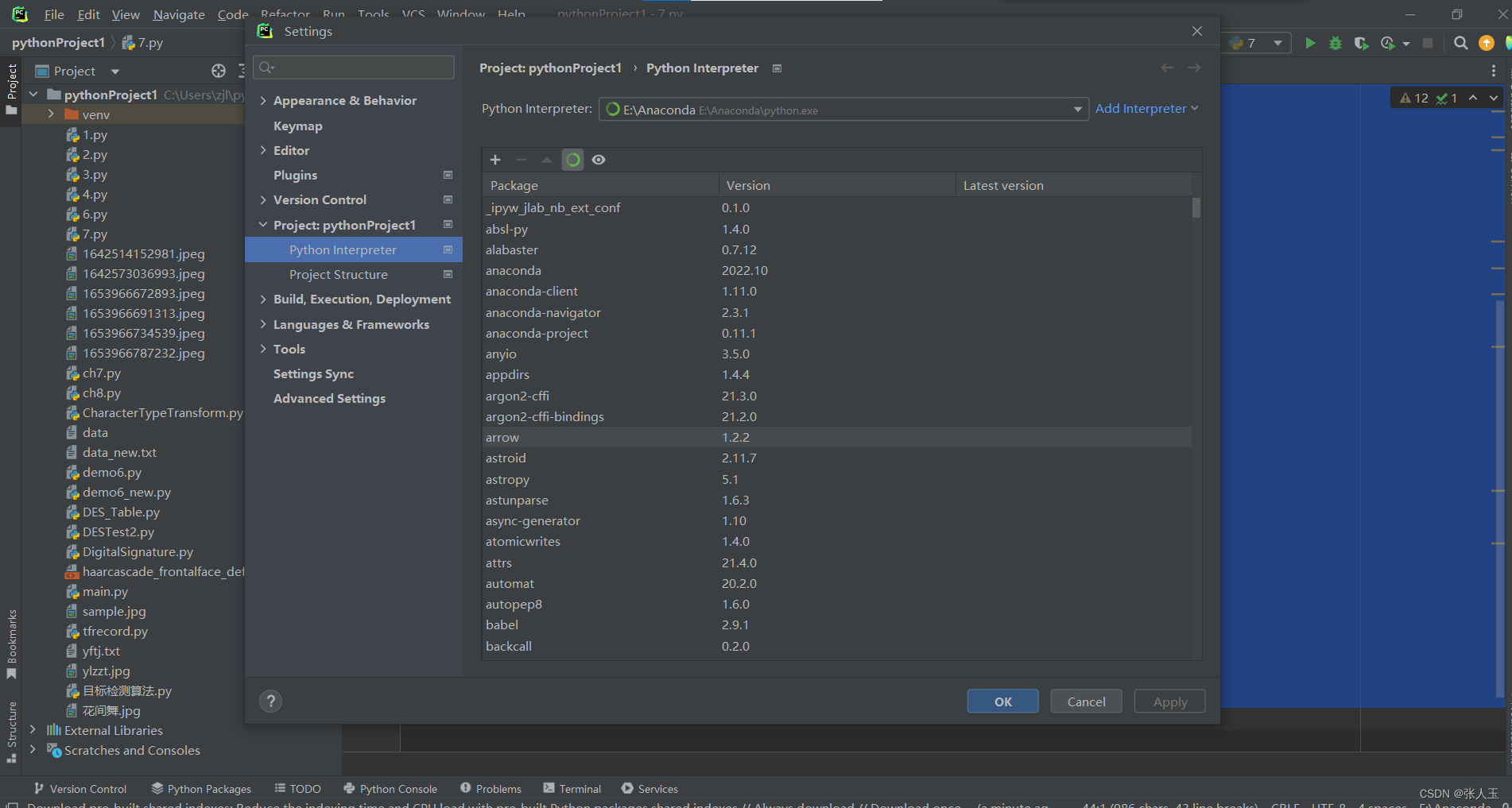Click the project-level settings icon beside Python Interpreter breadcrumb
Screen dimensions: 1512x808
(x=777, y=68)
